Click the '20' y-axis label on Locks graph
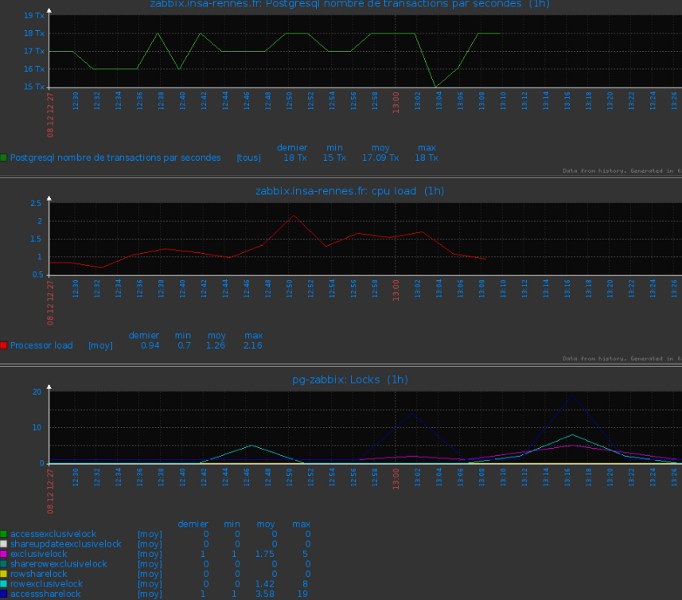The height and width of the screenshot is (600, 682). 37,392
